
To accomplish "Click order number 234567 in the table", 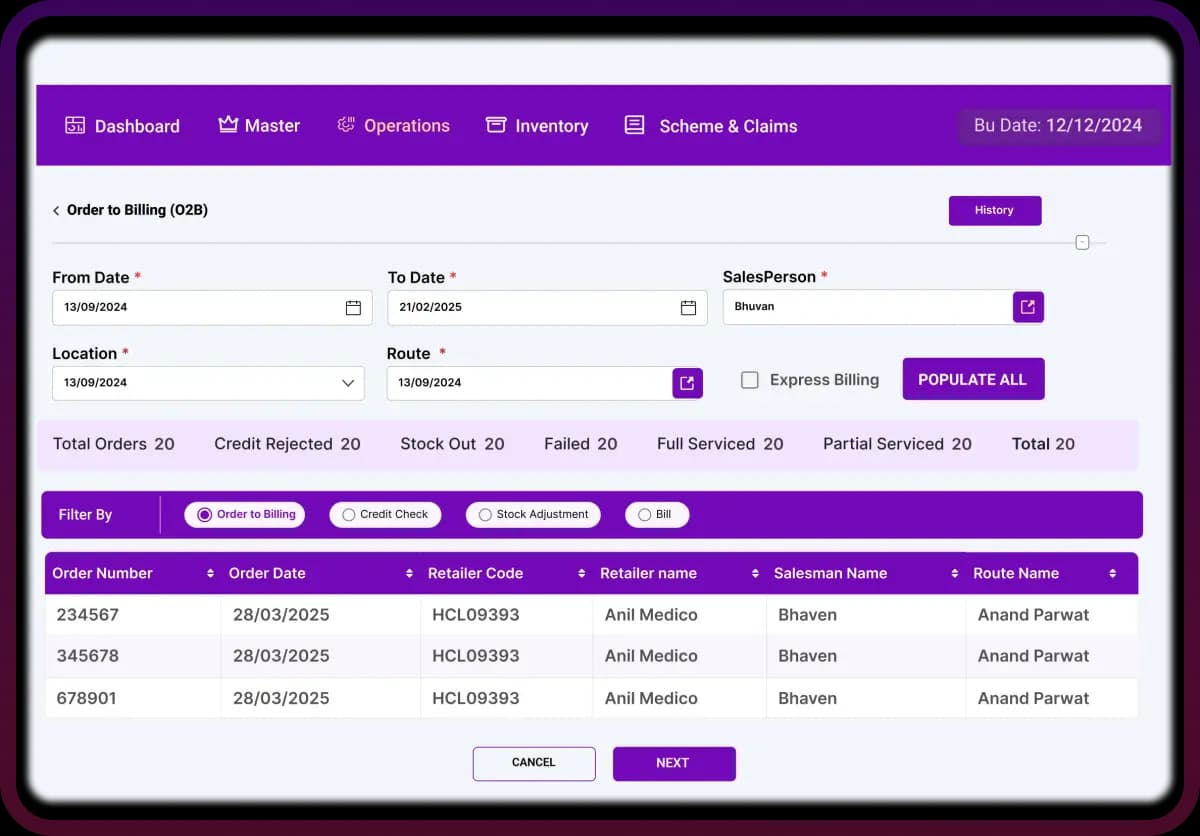I will [88, 614].
